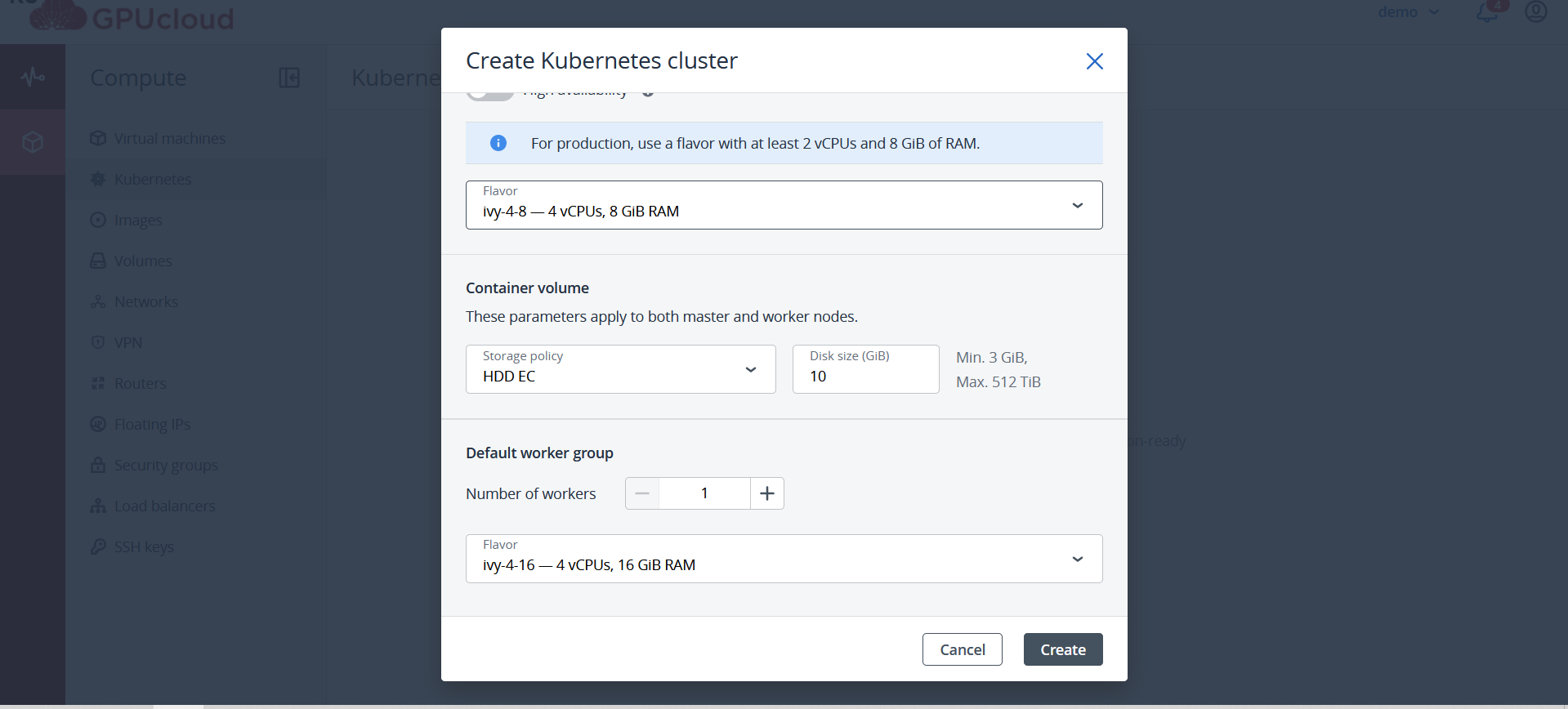The image size is (1568, 709).
Task: Open the monitoring pulse icon in sidebar
Action: [33, 77]
